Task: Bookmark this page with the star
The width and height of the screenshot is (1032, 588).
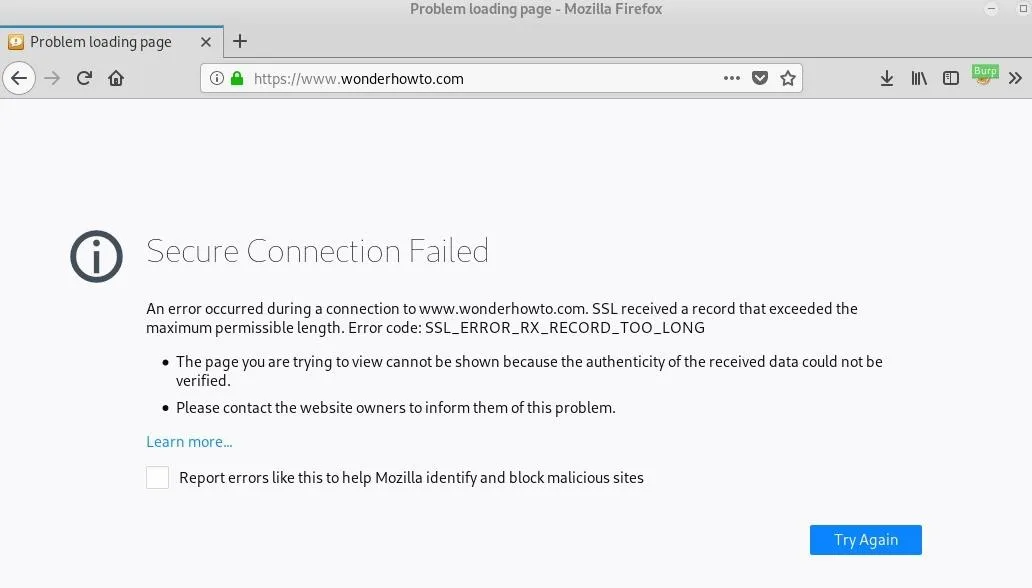Action: [x=788, y=78]
